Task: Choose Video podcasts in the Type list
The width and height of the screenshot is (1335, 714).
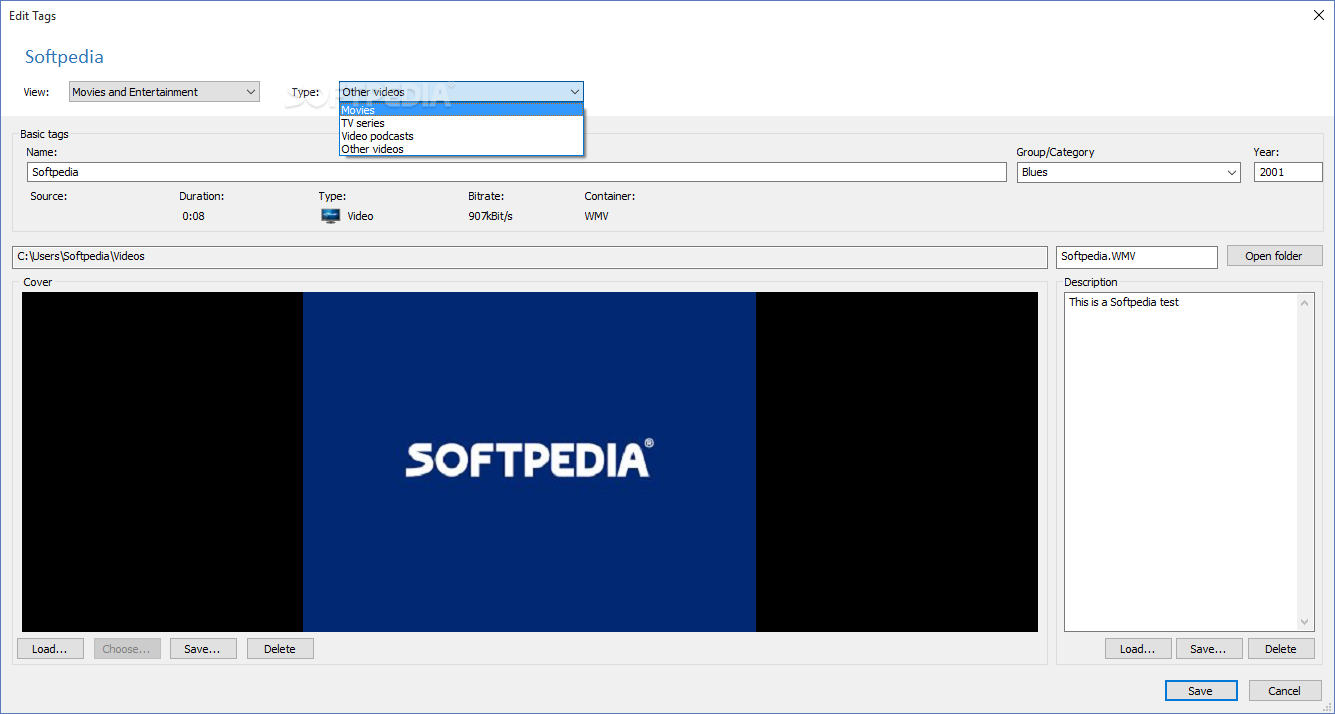Action: [x=461, y=136]
